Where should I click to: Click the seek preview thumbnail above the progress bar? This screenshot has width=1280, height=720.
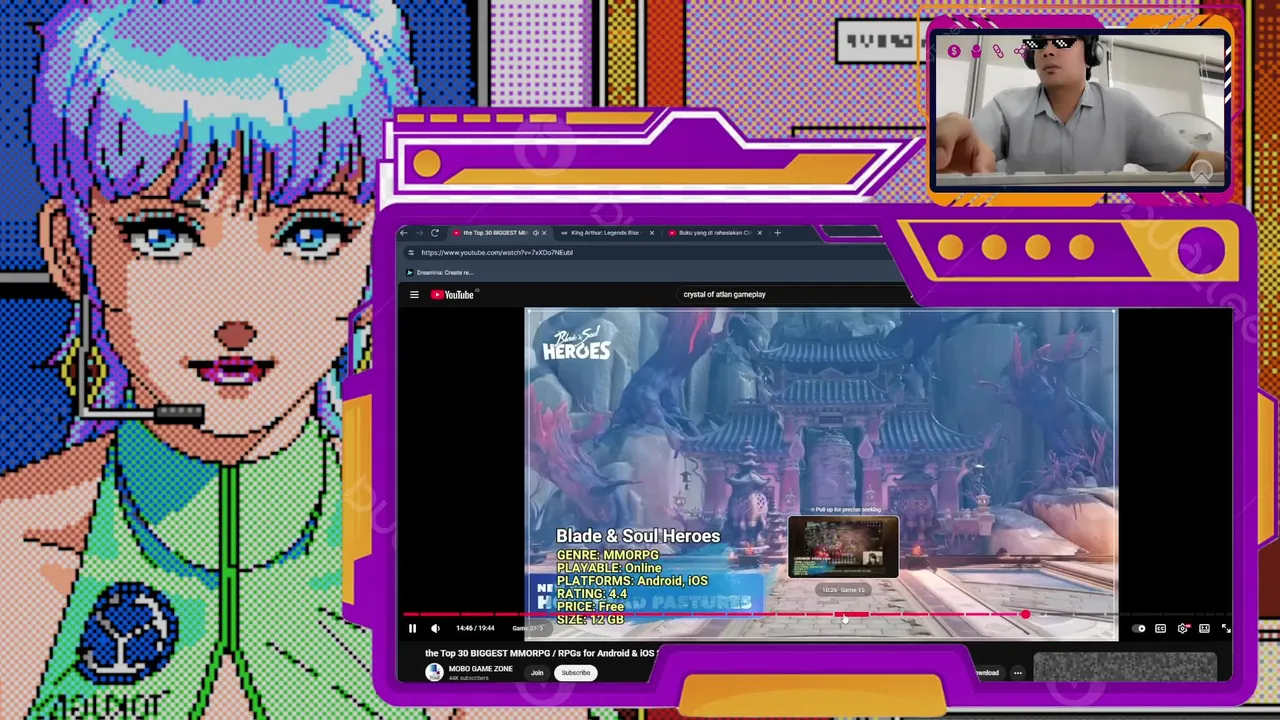(843, 547)
